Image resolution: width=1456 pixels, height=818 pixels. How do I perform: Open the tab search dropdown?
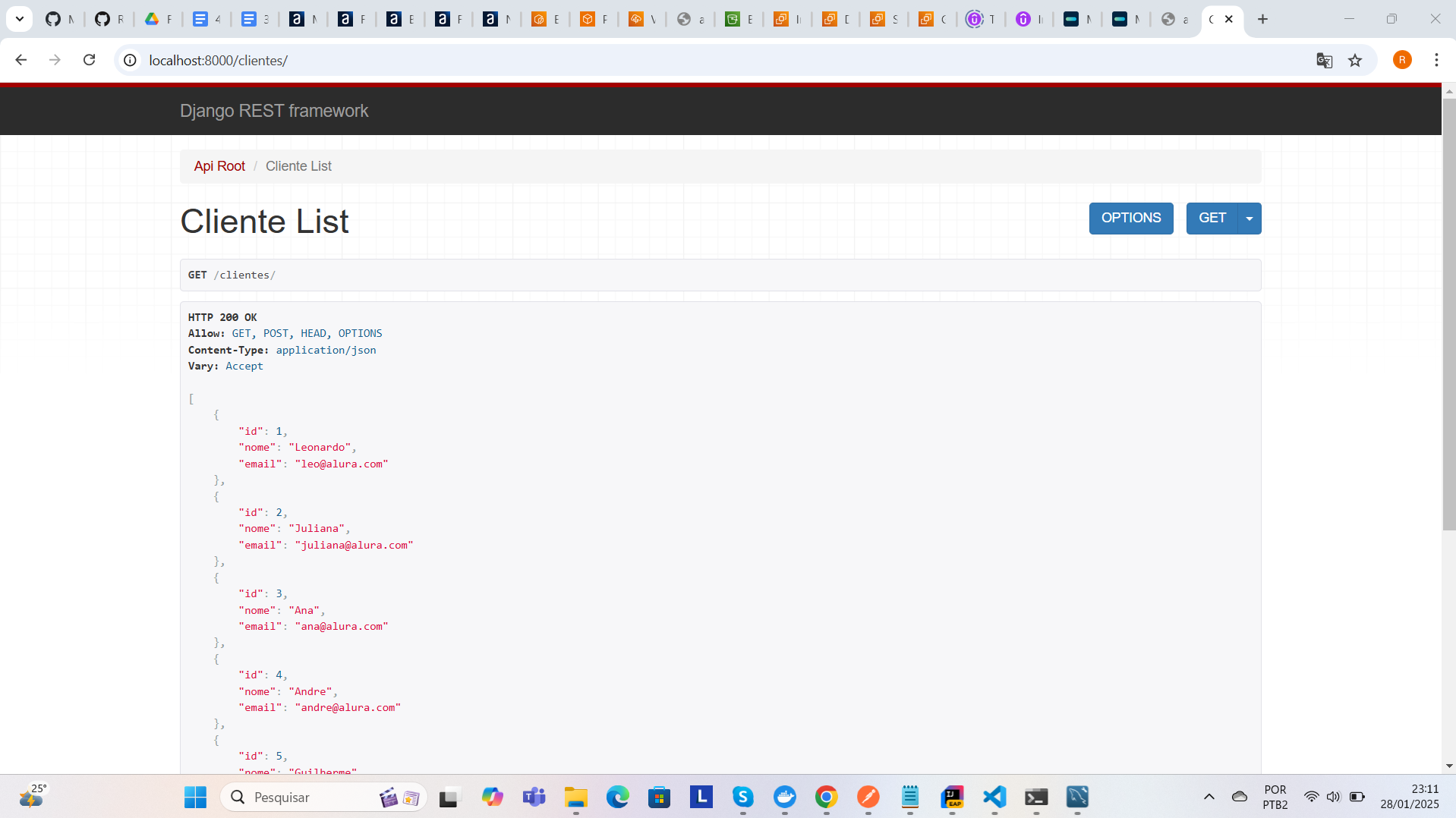(20, 19)
